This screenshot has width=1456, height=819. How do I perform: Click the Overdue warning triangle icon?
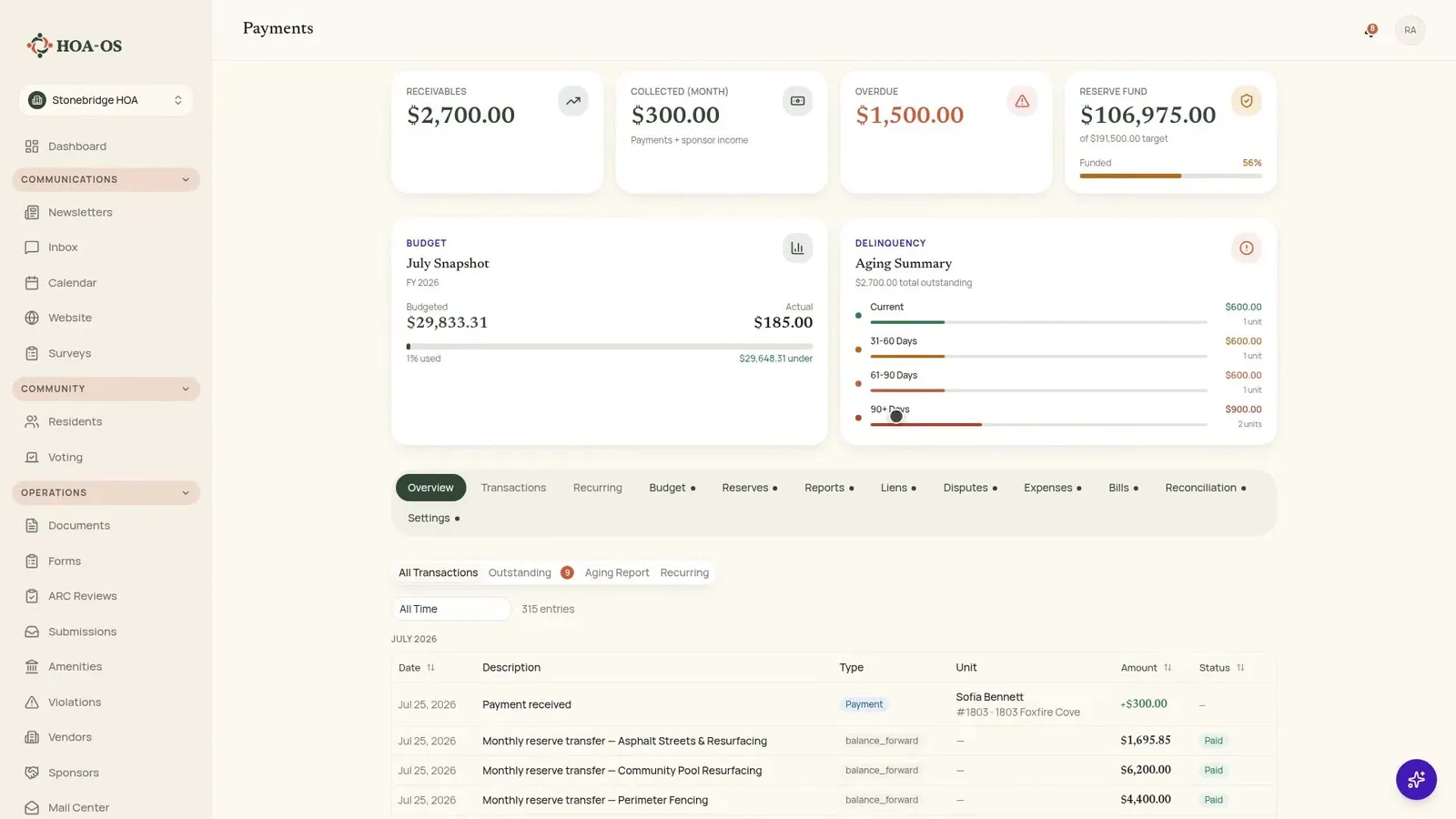pos(1022,101)
